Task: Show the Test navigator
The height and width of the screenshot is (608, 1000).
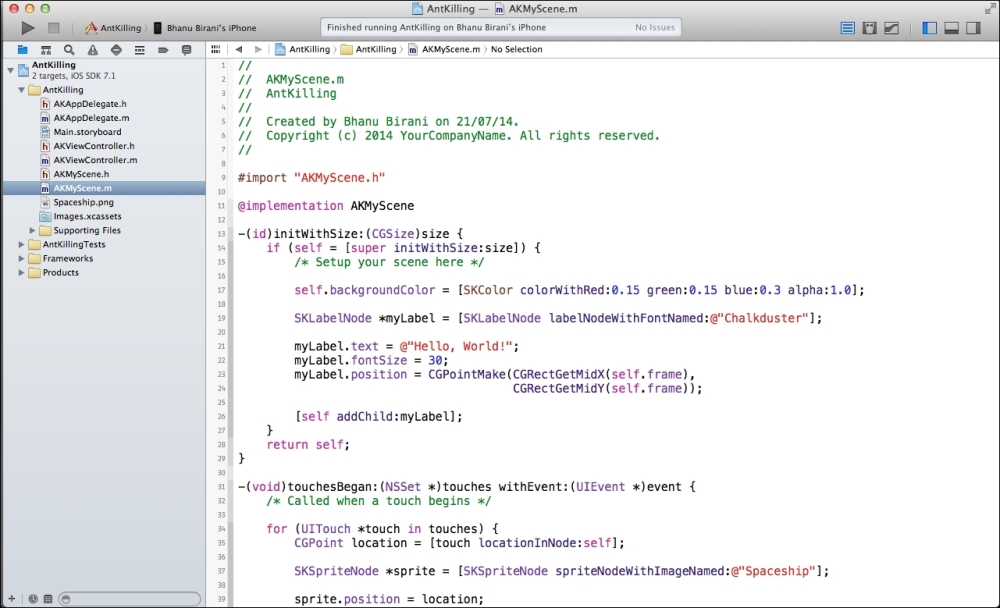Action: coord(115,49)
